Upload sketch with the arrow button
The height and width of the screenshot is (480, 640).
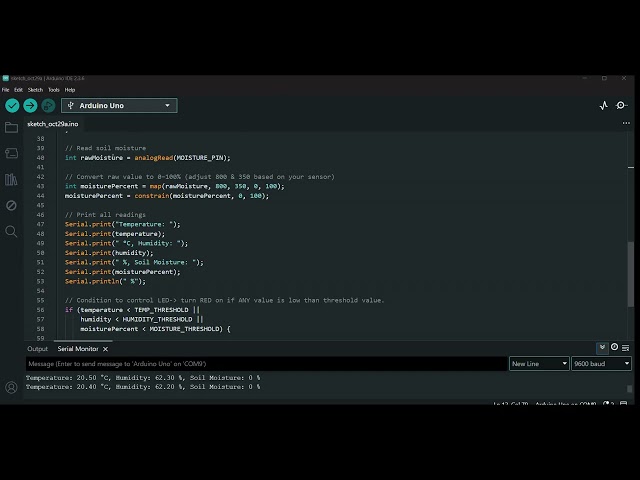(x=30, y=106)
